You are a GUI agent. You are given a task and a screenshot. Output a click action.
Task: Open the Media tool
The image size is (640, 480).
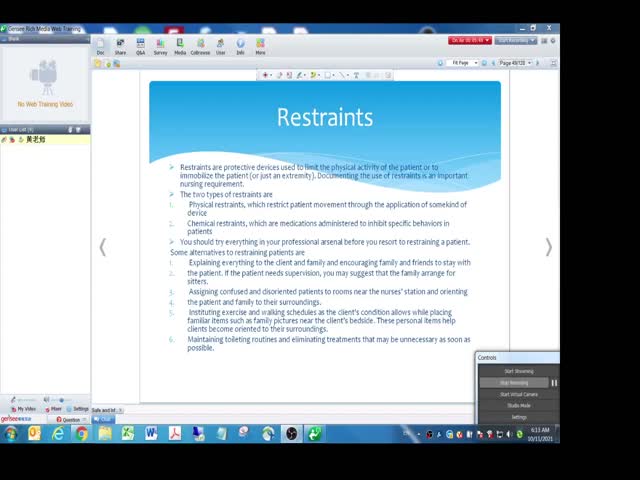(180, 46)
